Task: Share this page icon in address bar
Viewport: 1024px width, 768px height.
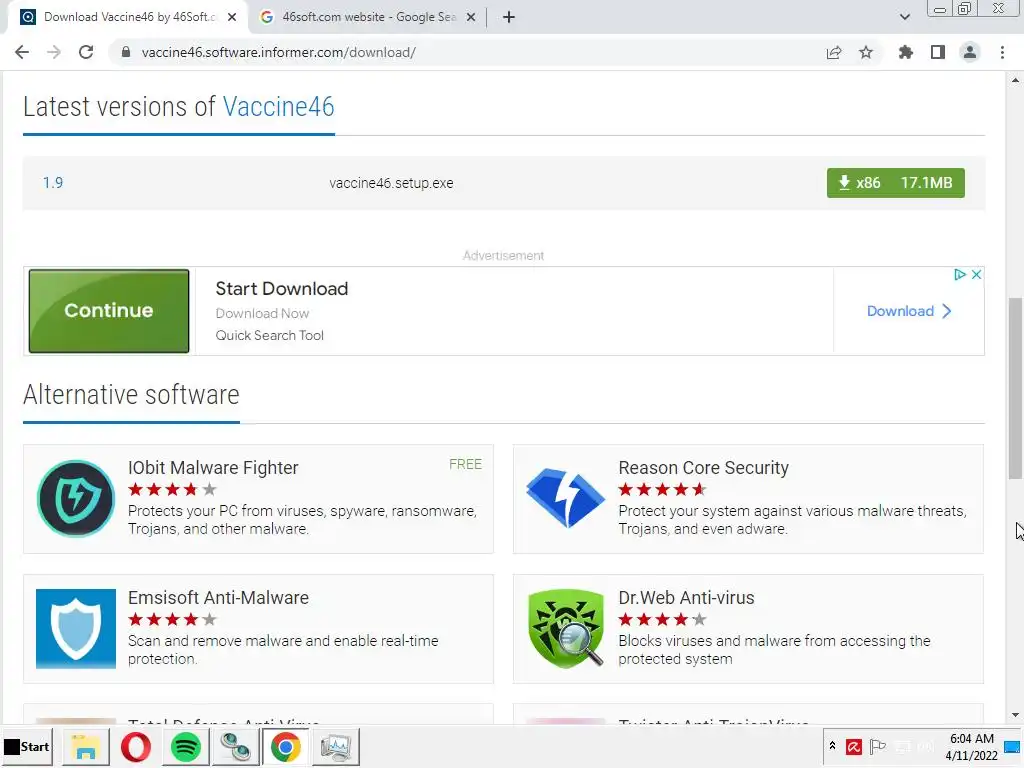Action: coord(833,52)
